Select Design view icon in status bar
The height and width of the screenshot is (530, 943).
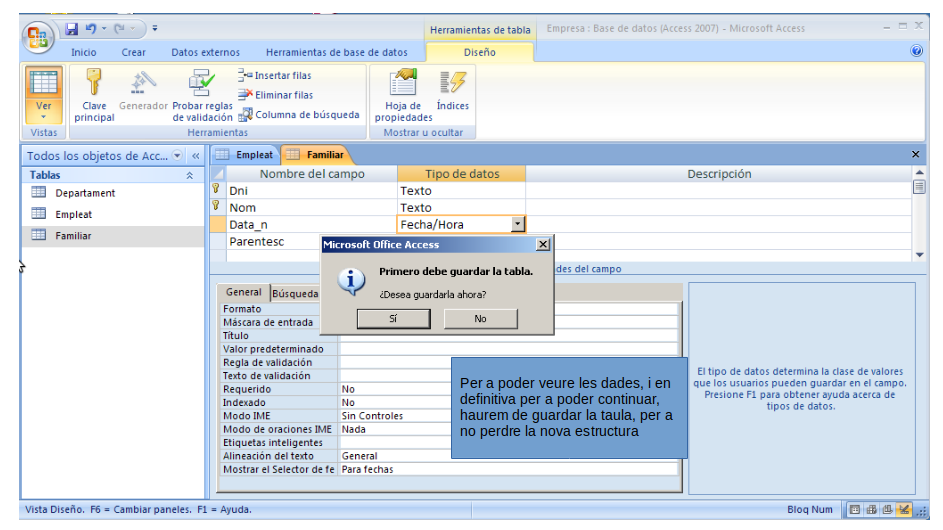point(903,510)
